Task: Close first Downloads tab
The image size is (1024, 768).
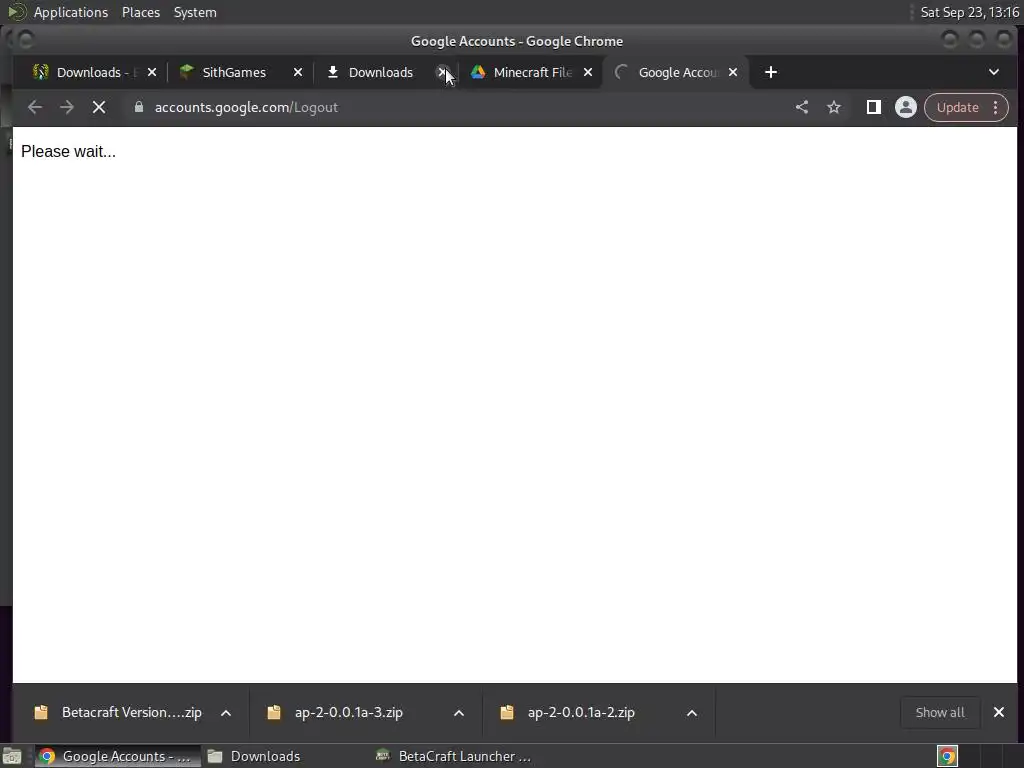Action: pyautogui.click(x=152, y=72)
